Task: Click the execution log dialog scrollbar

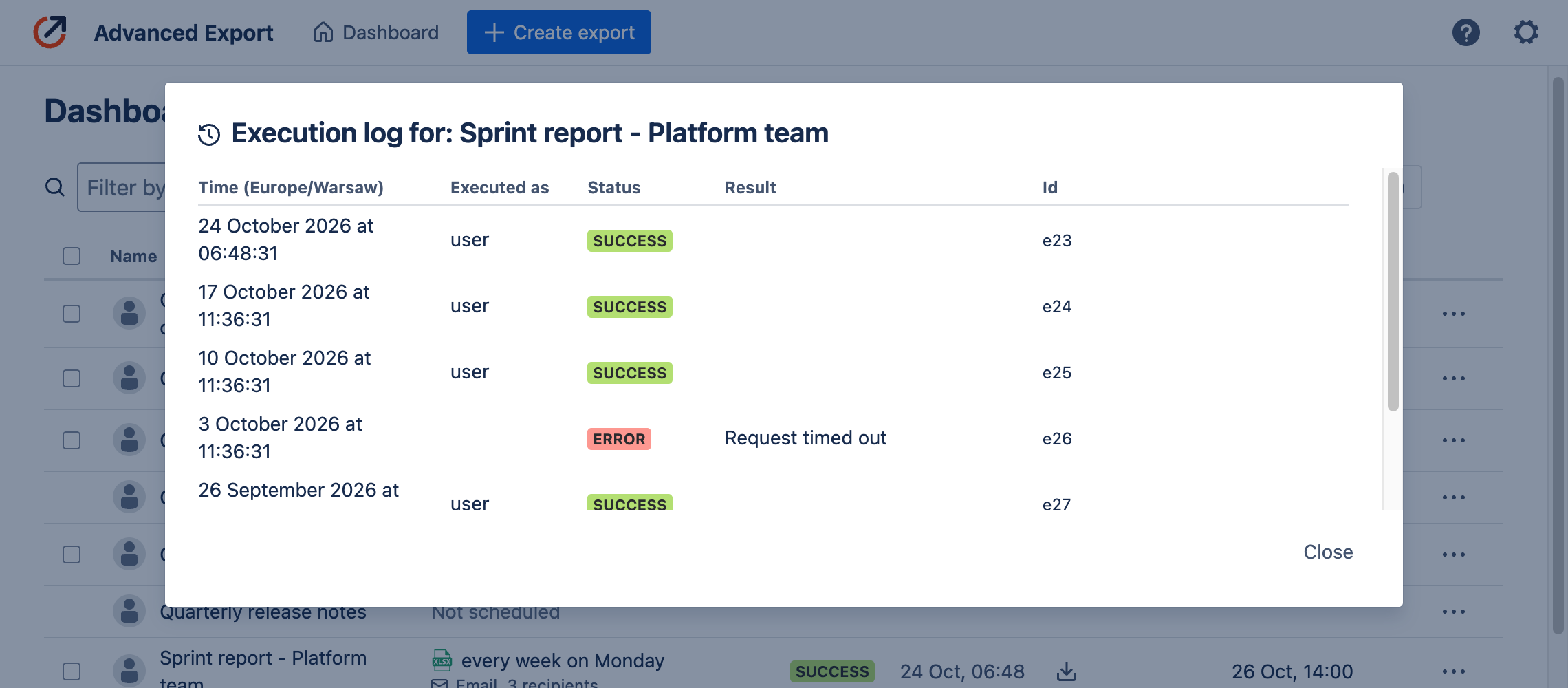Action: (1393, 292)
